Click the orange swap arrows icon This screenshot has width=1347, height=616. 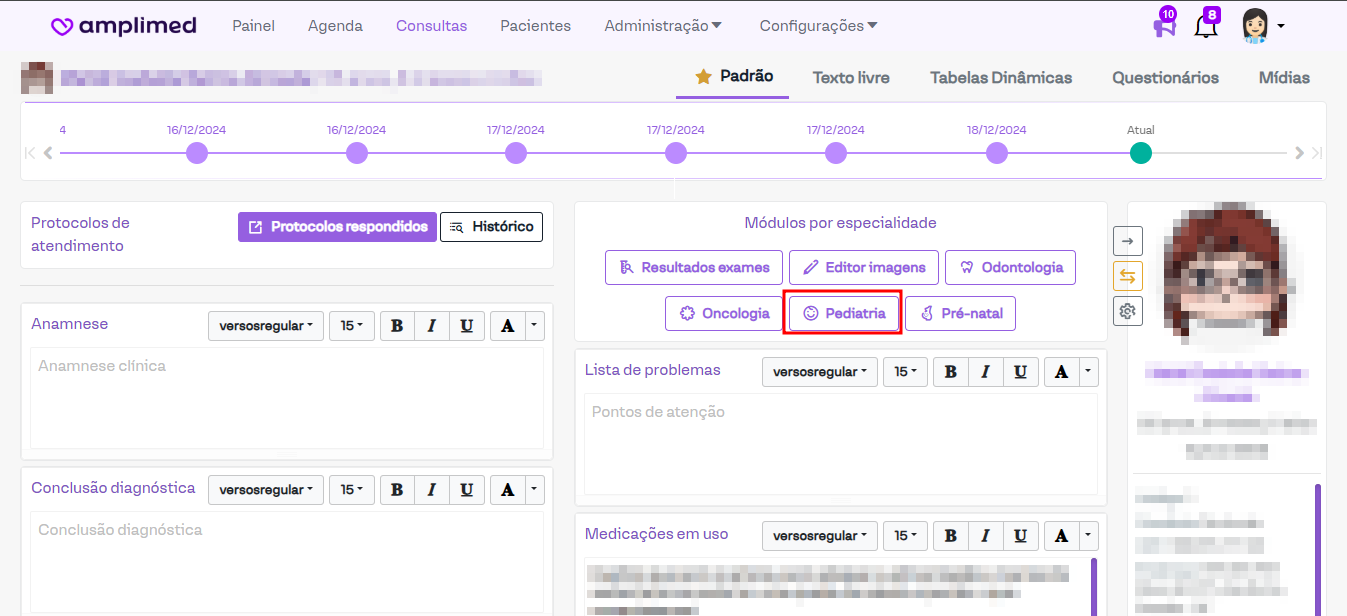click(1128, 276)
